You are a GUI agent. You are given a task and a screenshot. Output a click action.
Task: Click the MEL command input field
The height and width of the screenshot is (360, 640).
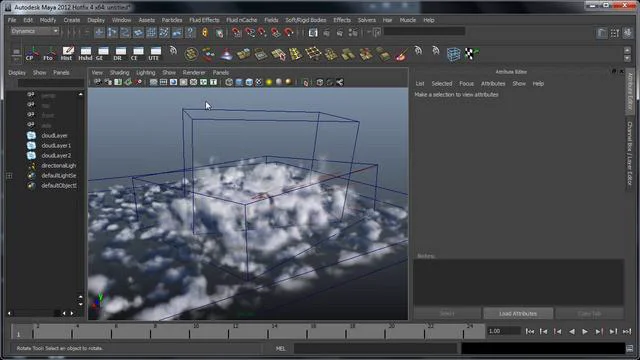375,349
